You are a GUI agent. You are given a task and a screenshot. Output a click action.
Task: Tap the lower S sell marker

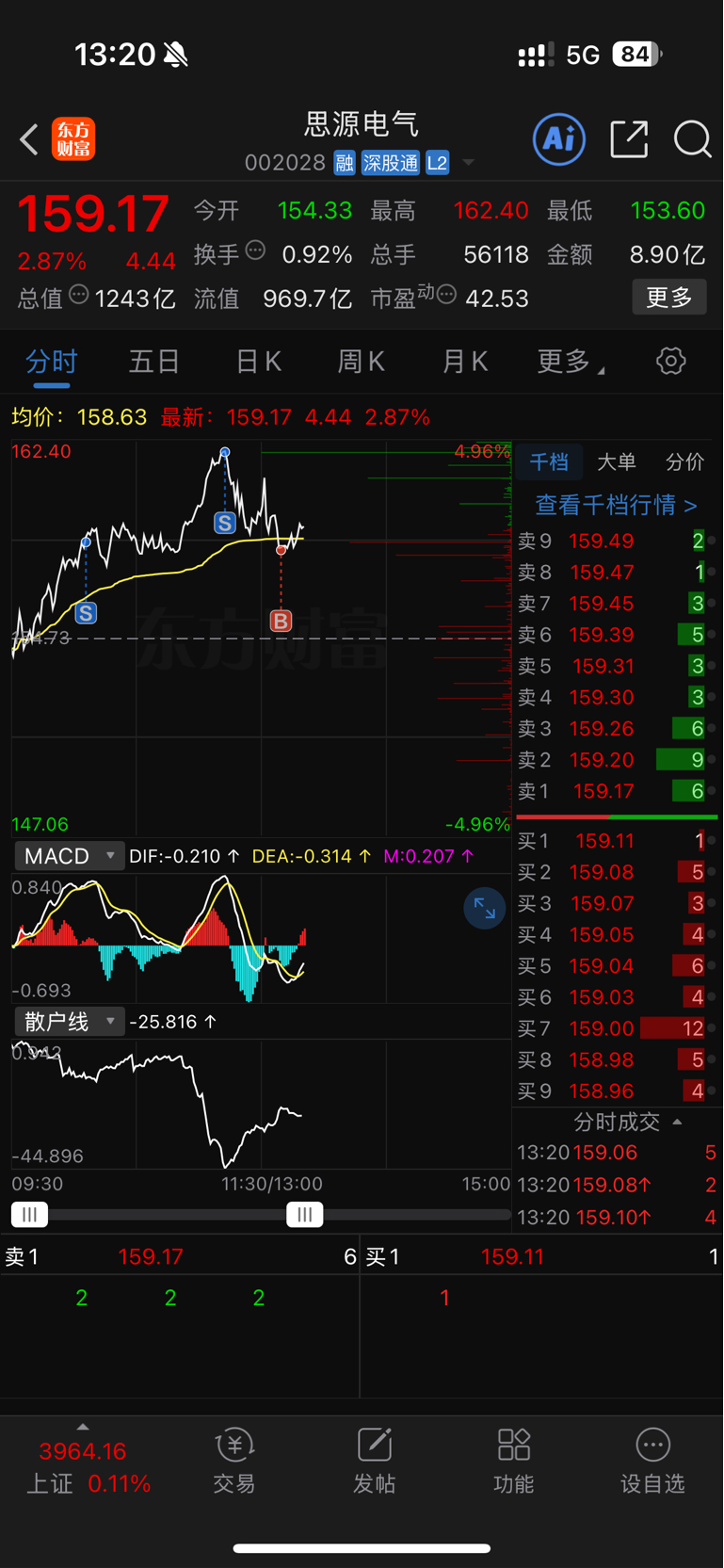86,613
